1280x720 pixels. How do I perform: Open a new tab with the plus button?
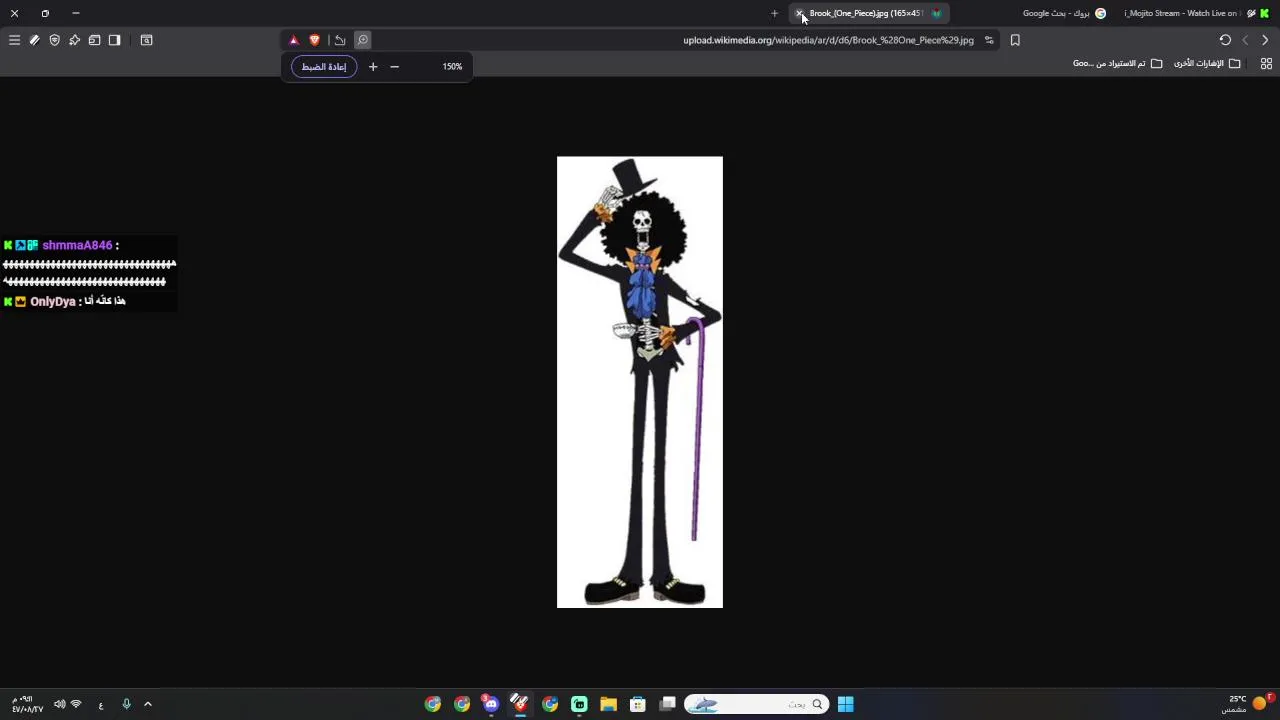774,13
